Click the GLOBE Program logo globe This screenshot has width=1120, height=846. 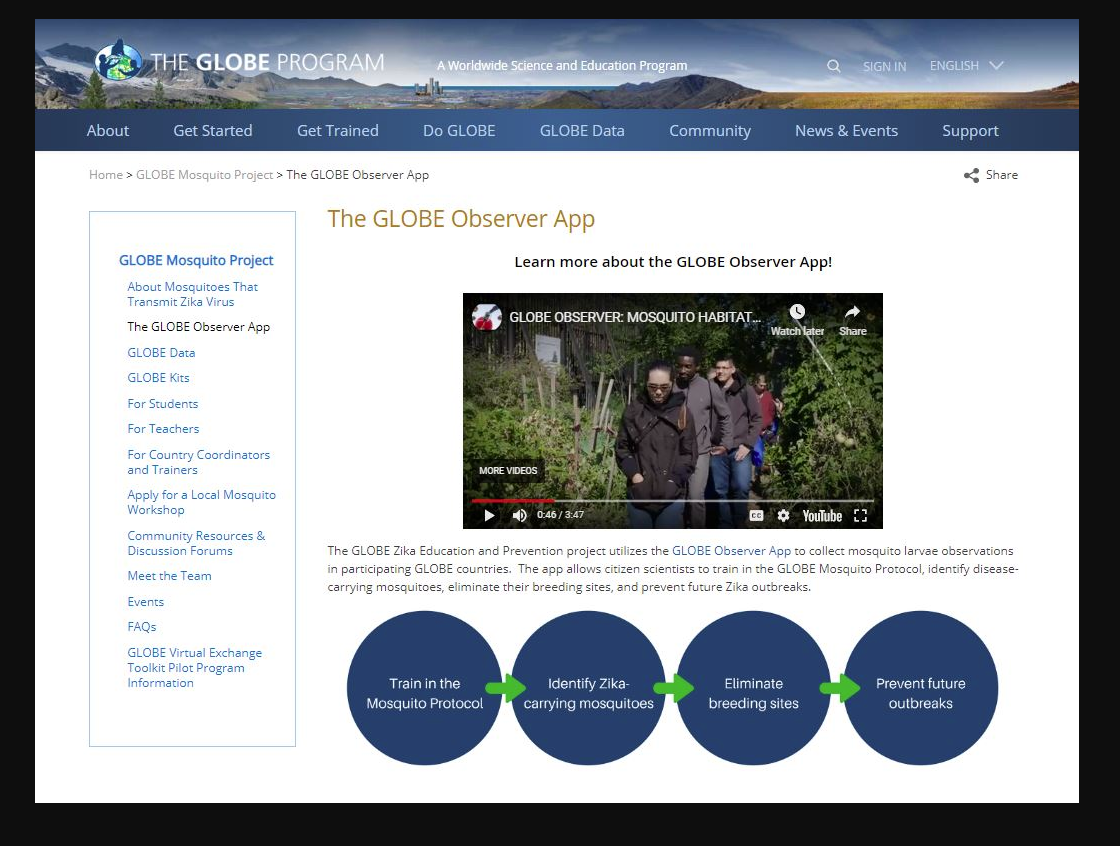(x=119, y=60)
